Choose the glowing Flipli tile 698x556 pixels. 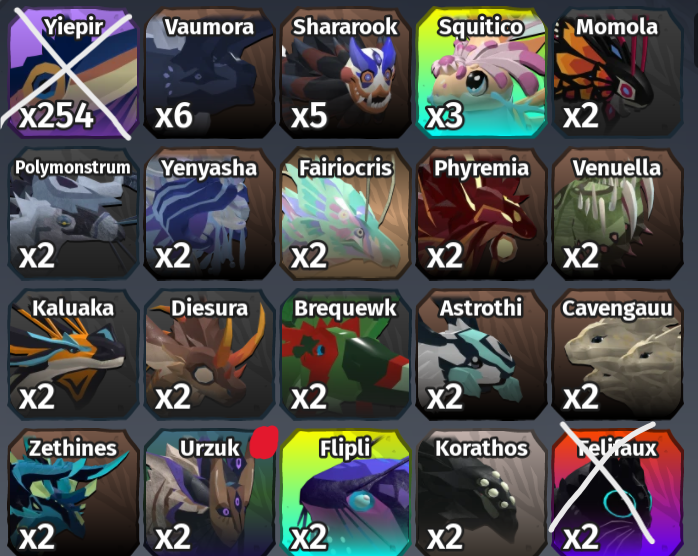point(345,493)
